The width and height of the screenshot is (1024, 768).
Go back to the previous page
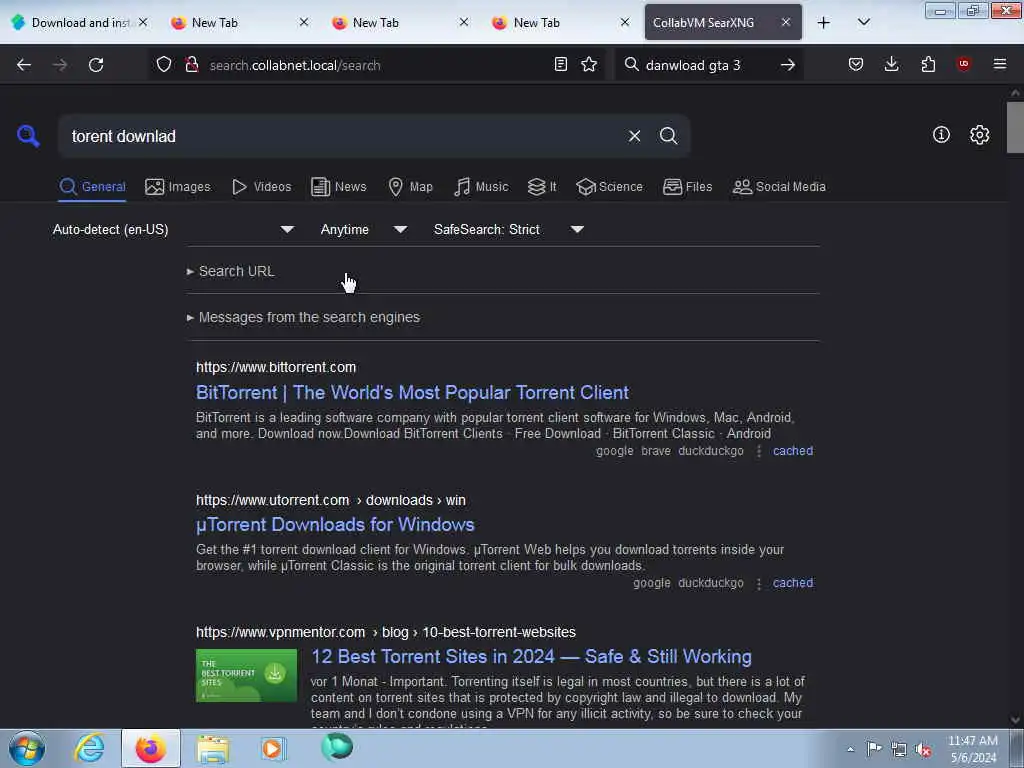[x=24, y=65]
